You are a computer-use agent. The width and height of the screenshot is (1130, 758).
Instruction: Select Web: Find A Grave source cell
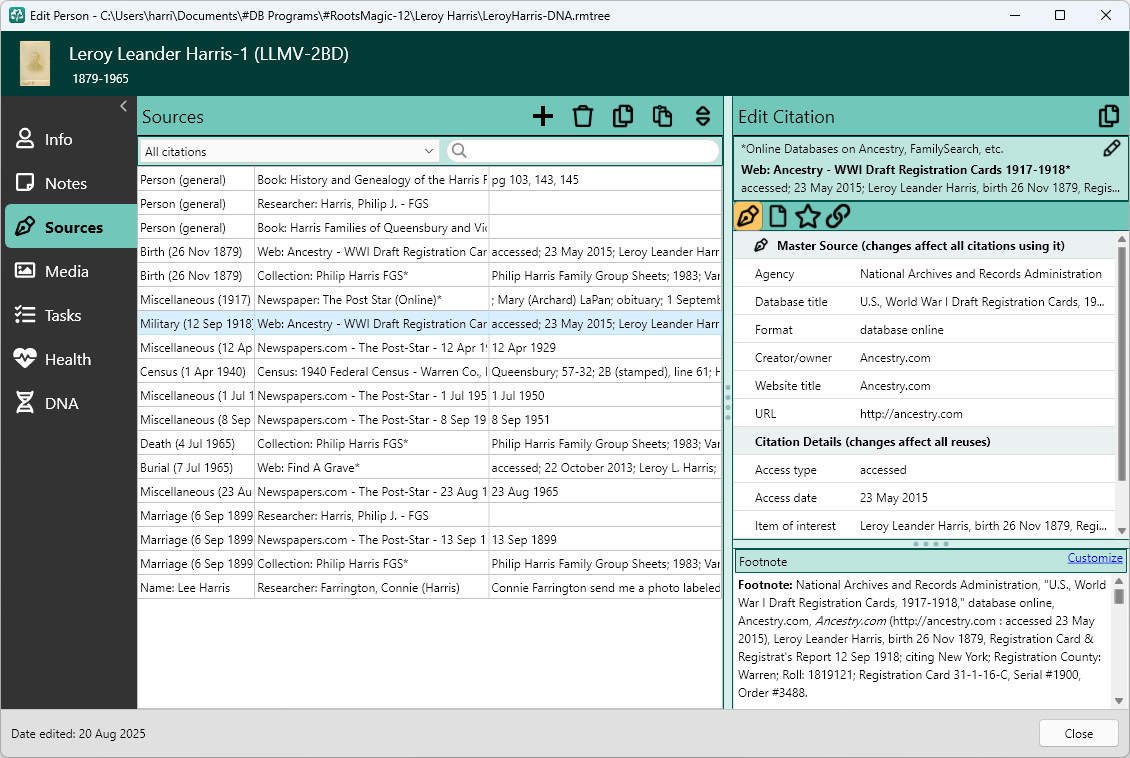pyautogui.click(x=372, y=468)
